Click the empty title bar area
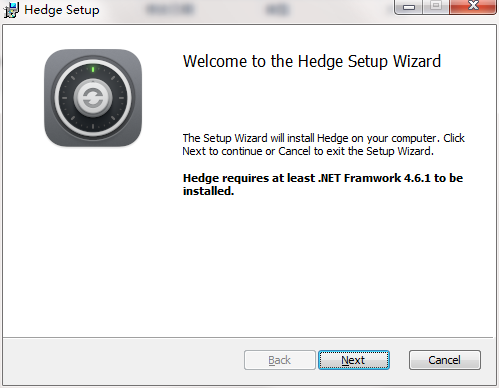 [233, 10]
